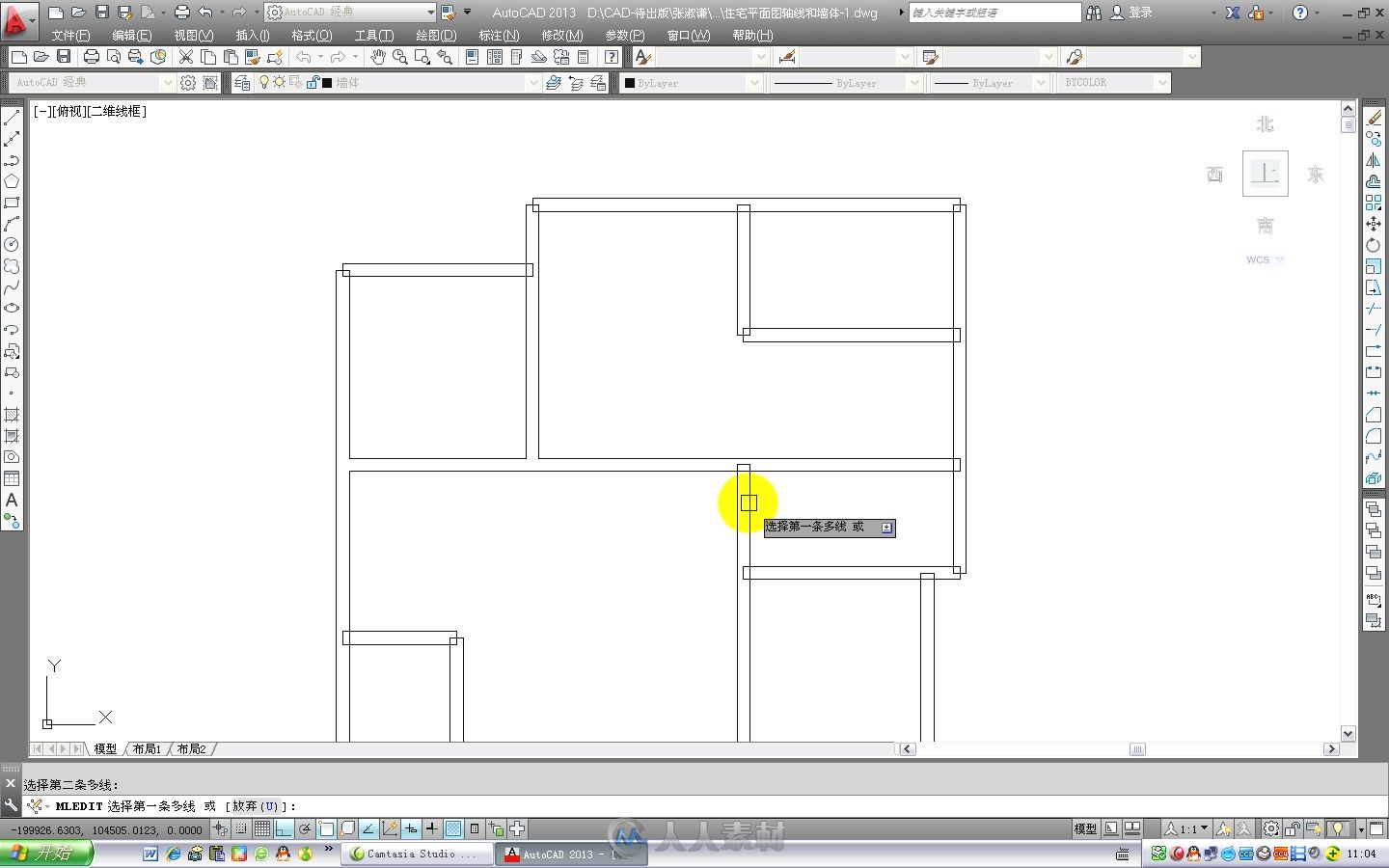Click the 放弃(U) command option
Viewport: 1389px width, 868px height.
tap(257, 806)
